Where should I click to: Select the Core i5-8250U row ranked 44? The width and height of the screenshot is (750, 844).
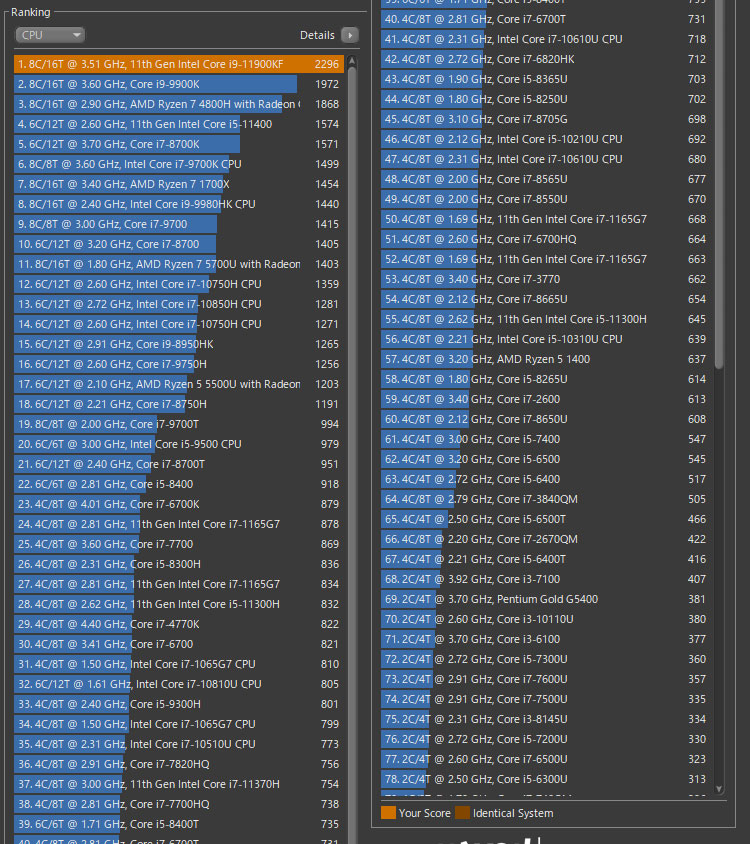[545, 99]
